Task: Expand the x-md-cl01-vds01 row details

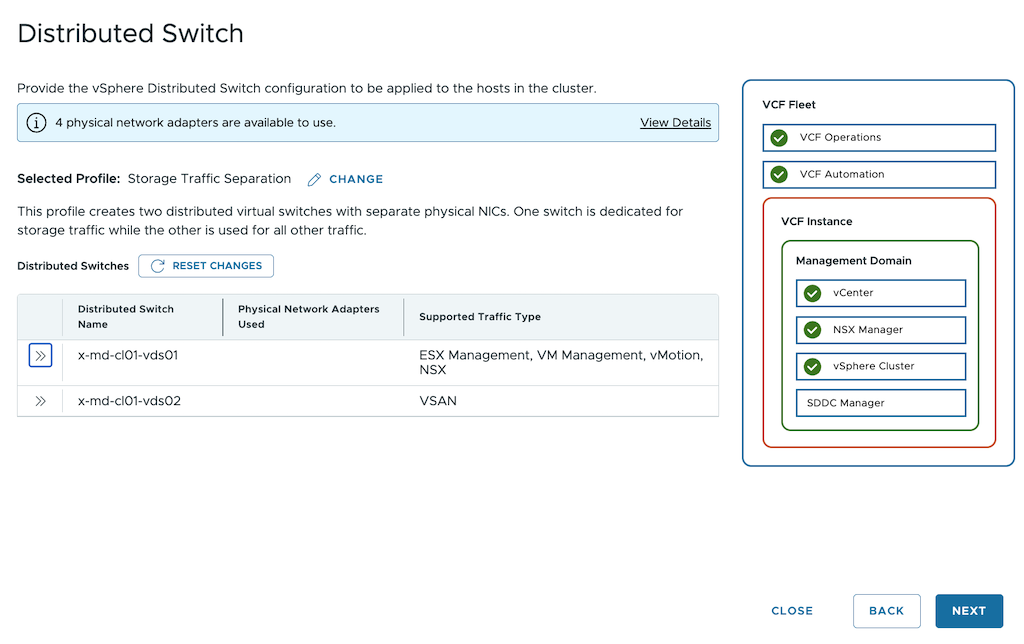Action: 40,356
